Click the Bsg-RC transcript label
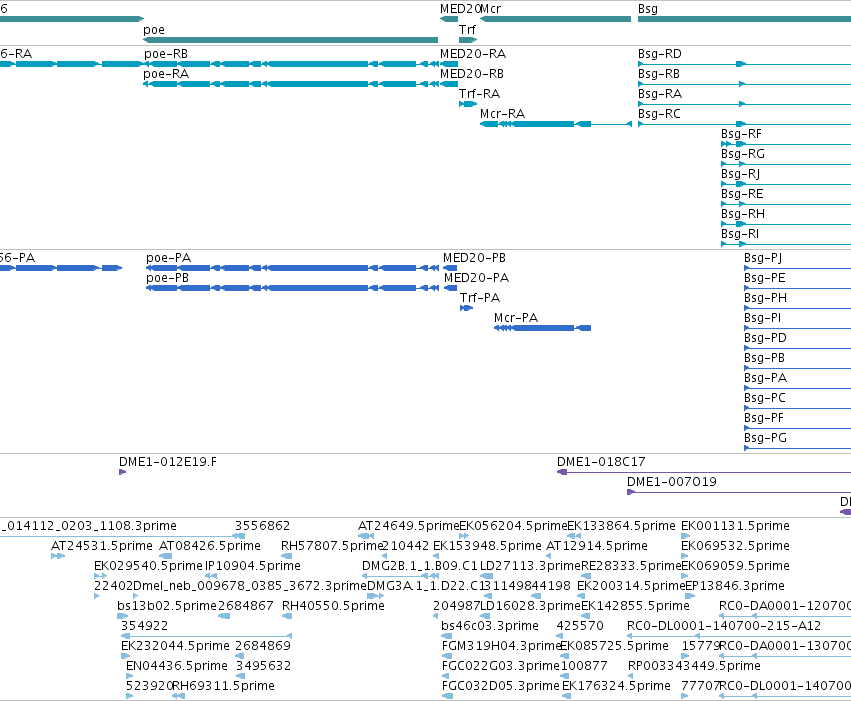851x701 pixels. [x=659, y=114]
